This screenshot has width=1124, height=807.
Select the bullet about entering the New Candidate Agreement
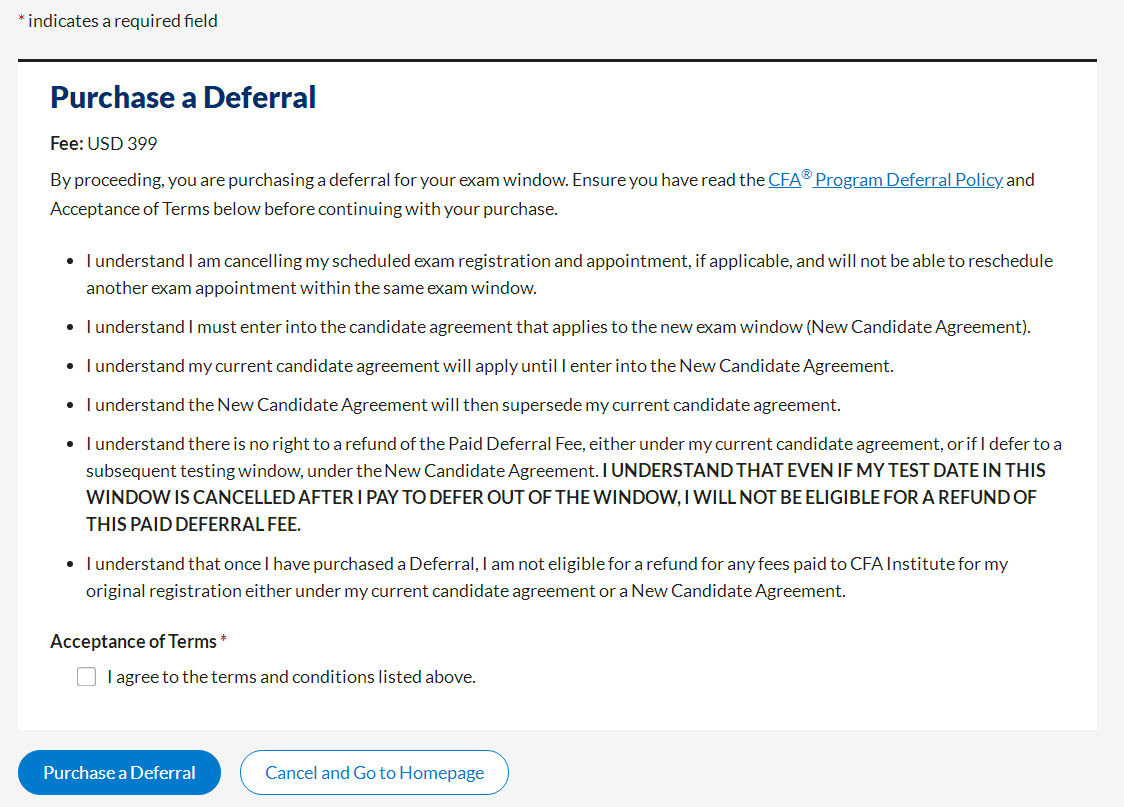(x=558, y=327)
